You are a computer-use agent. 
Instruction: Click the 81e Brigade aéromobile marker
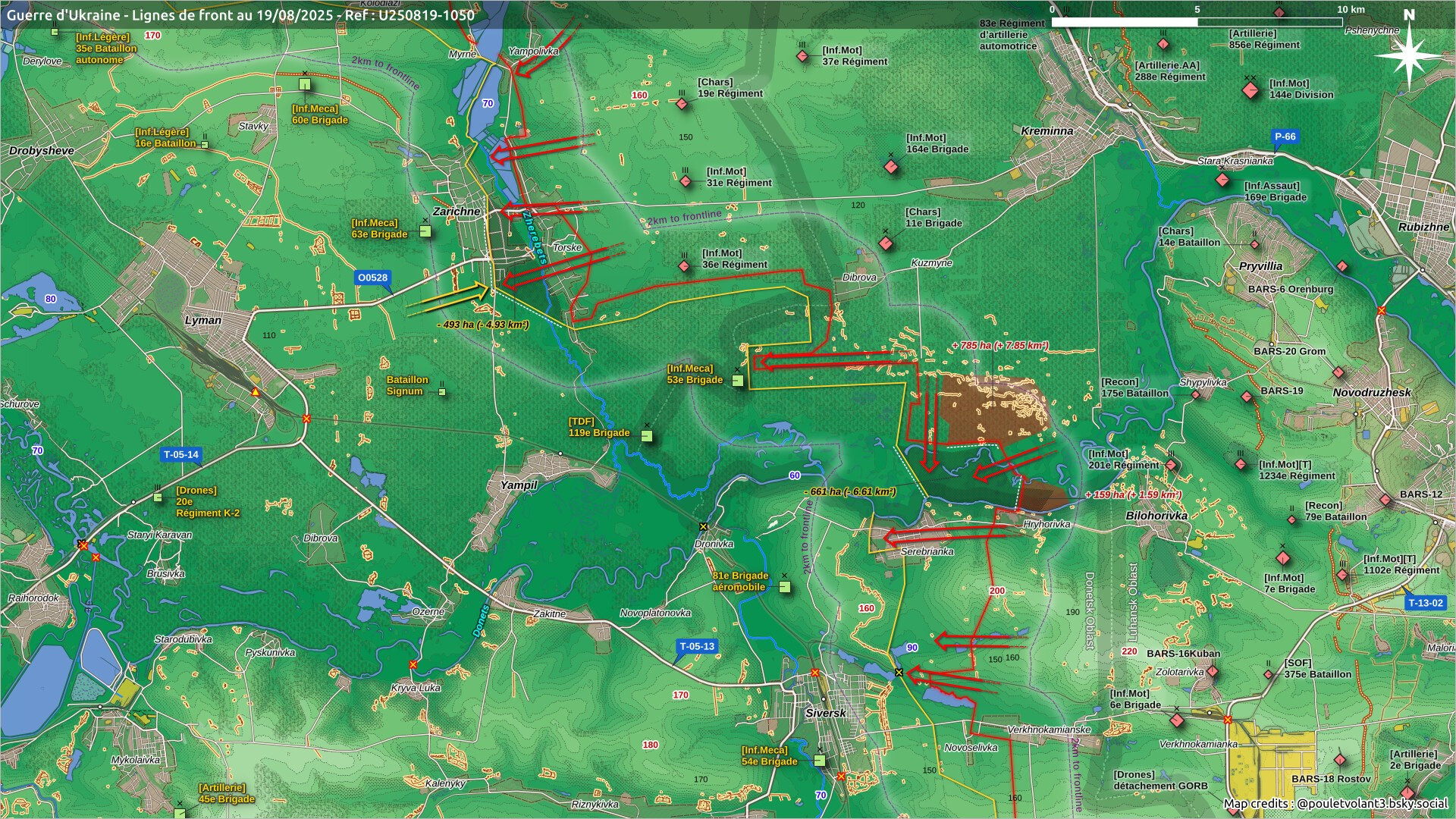(x=785, y=586)
